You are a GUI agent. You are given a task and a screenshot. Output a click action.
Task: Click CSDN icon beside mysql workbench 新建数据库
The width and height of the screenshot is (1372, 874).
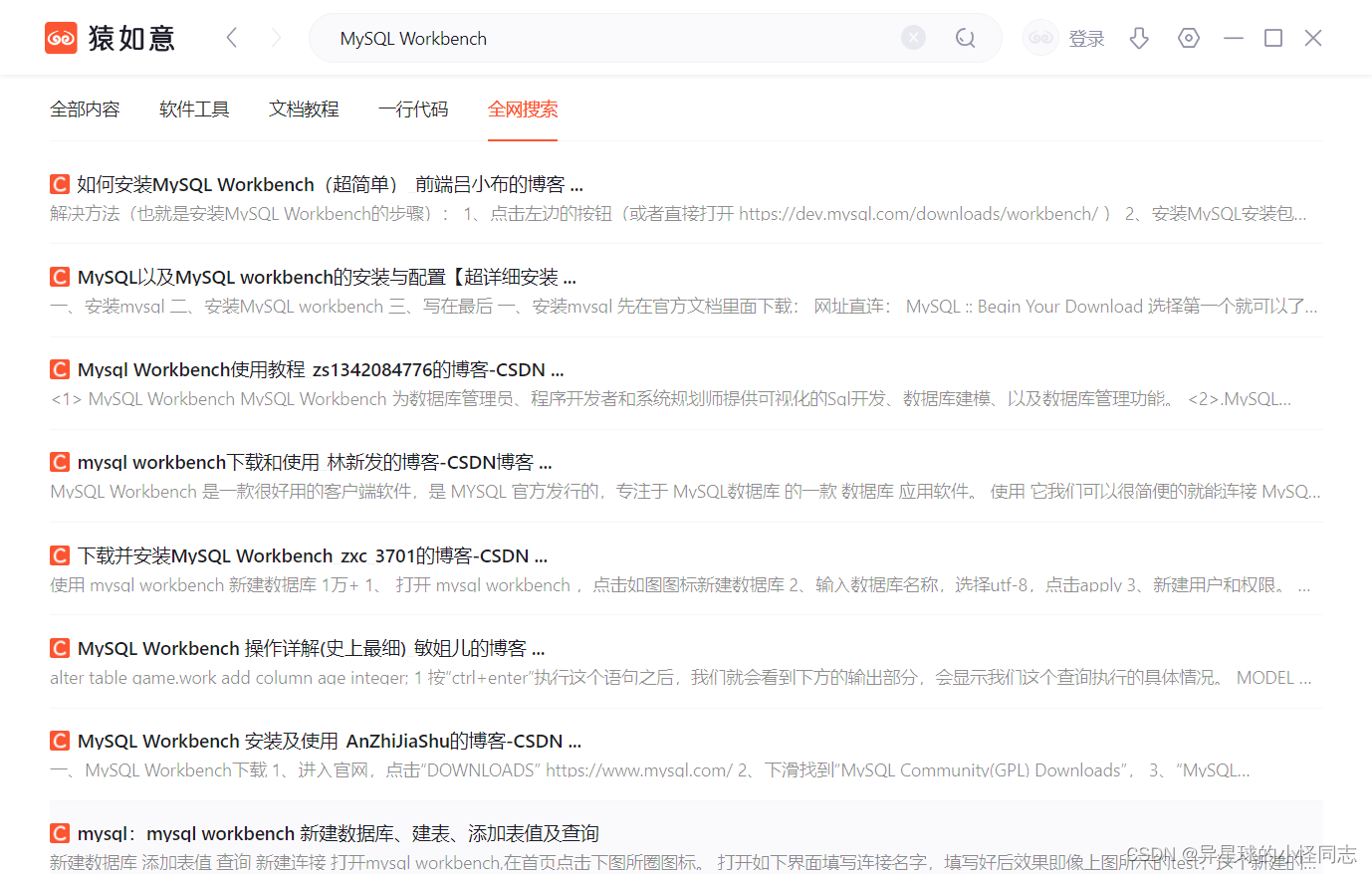pos(60,833)
